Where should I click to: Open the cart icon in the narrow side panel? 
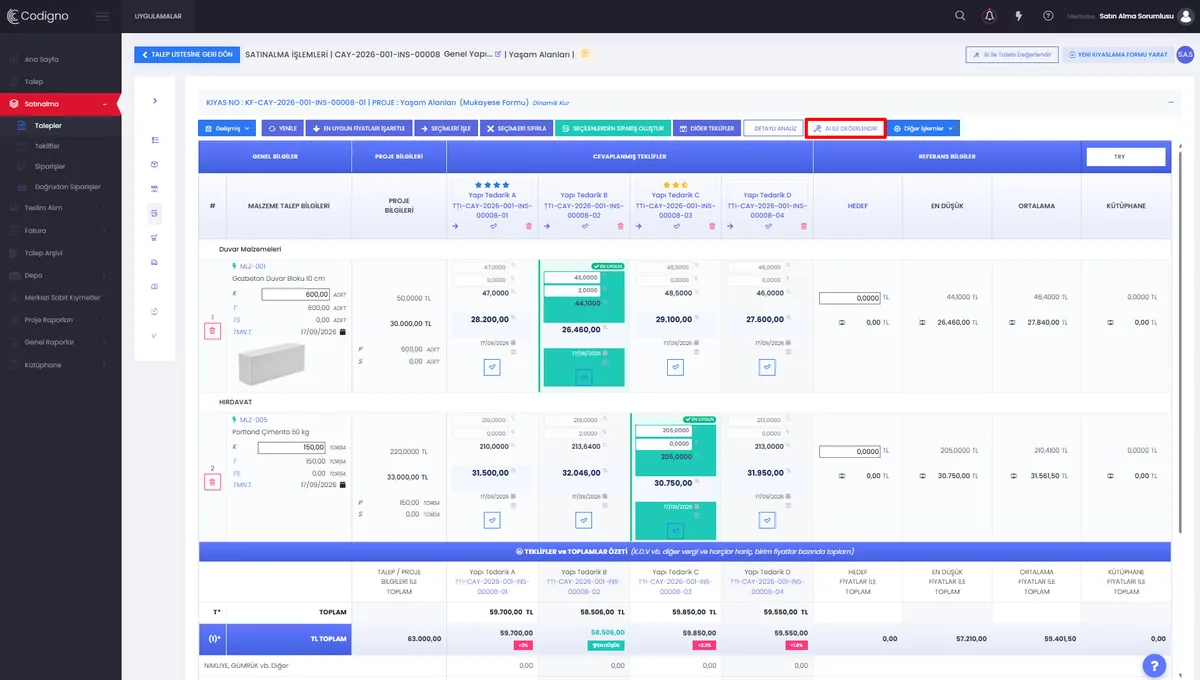click(155, 237)
